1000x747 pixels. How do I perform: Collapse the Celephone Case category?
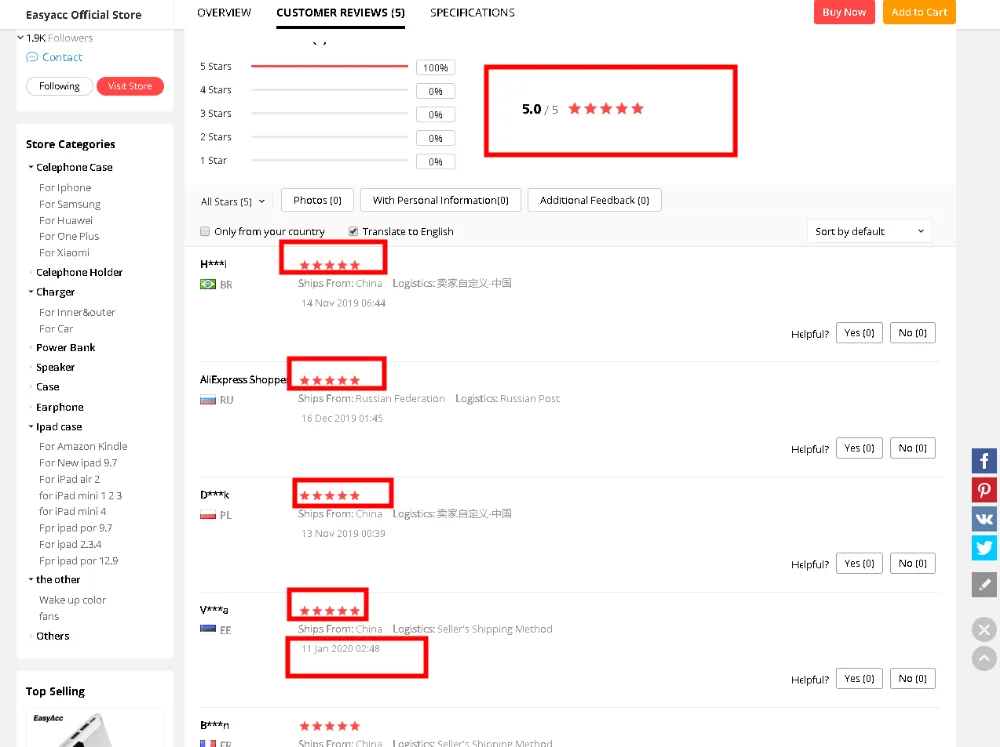click(x=31, y=167)
